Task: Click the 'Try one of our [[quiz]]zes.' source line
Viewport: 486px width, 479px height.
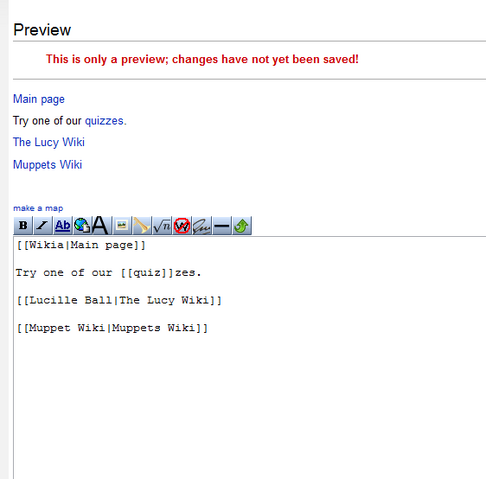Action: pos(108,273)
